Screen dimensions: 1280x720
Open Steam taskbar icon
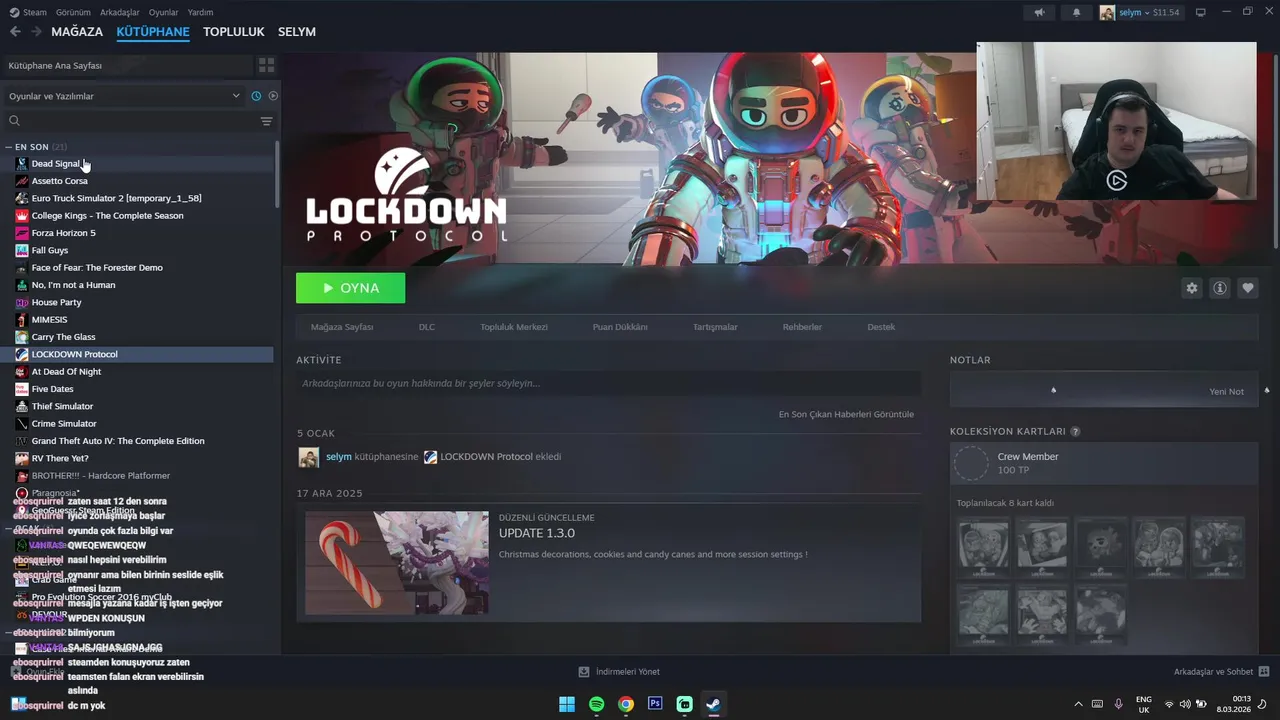pyautogui.click(x=713, y=704)
